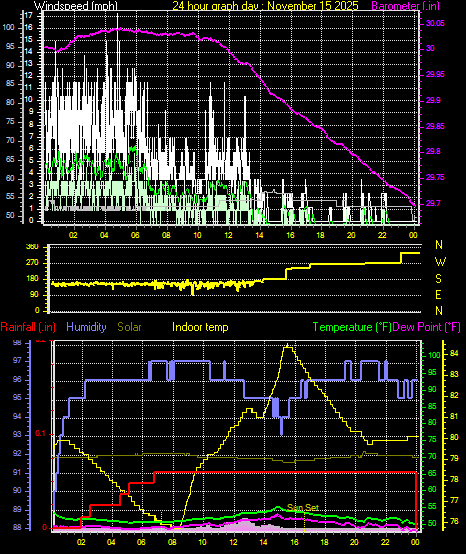Click the 84 indoor temp scale value
Viewport: 466px width, 554px height.
[454, 353]
